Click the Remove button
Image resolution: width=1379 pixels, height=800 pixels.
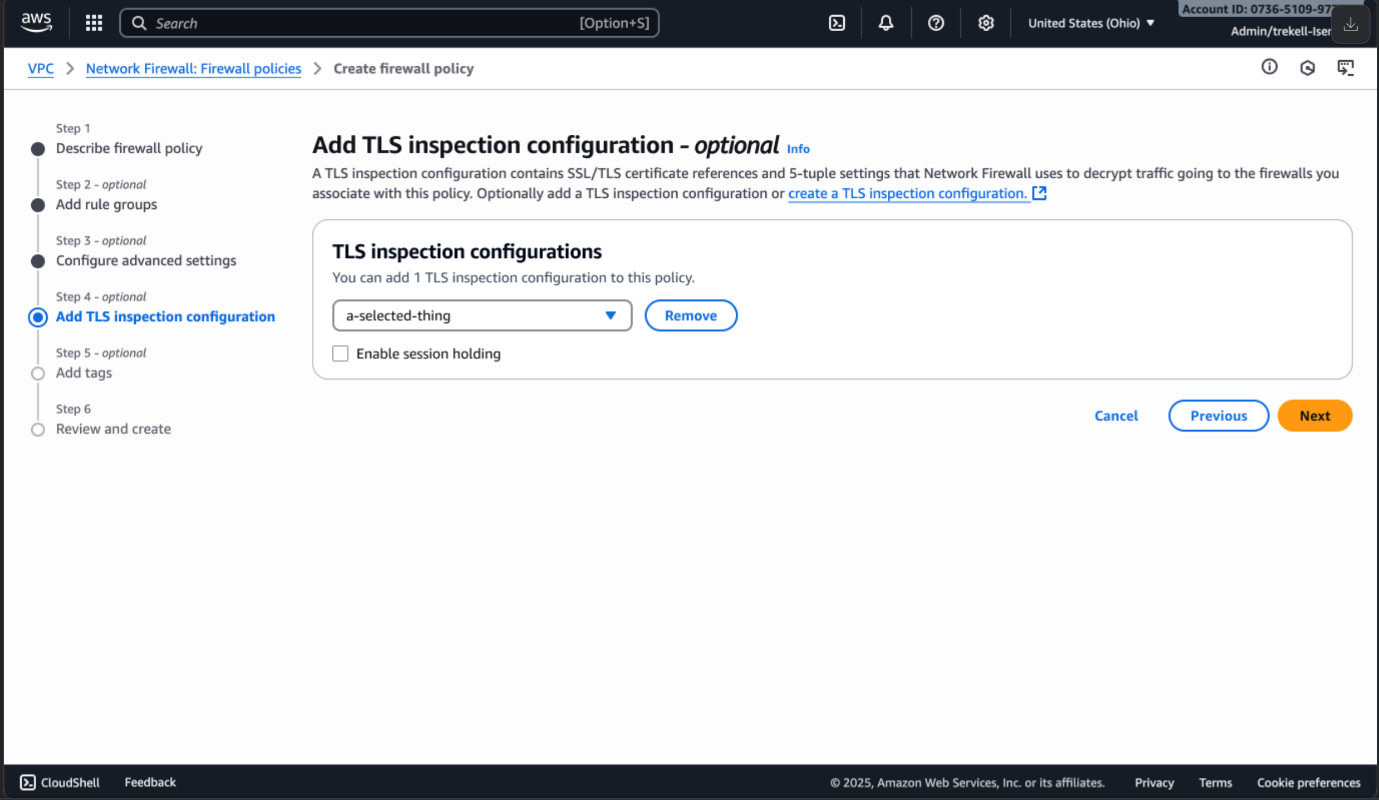click(x=691, y=316)
